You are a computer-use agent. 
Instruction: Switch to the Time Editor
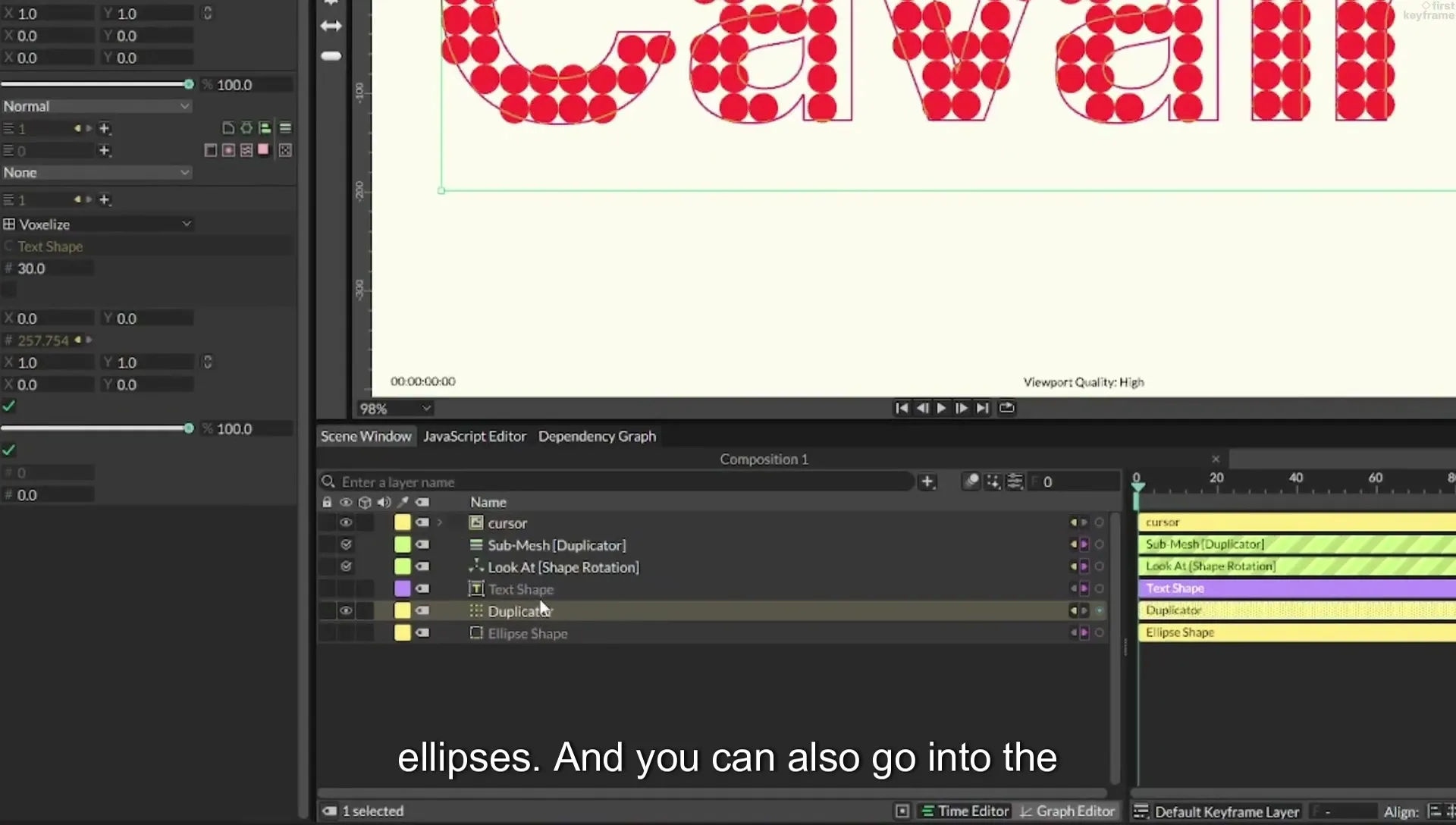(x=965, y=811)
